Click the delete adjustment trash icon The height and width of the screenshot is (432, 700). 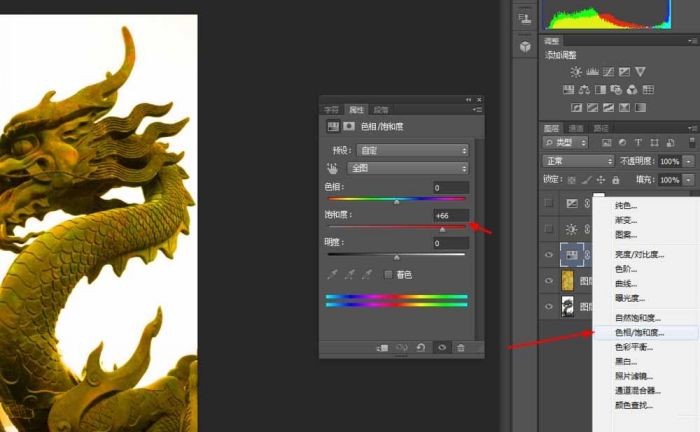tap(461, 347)
